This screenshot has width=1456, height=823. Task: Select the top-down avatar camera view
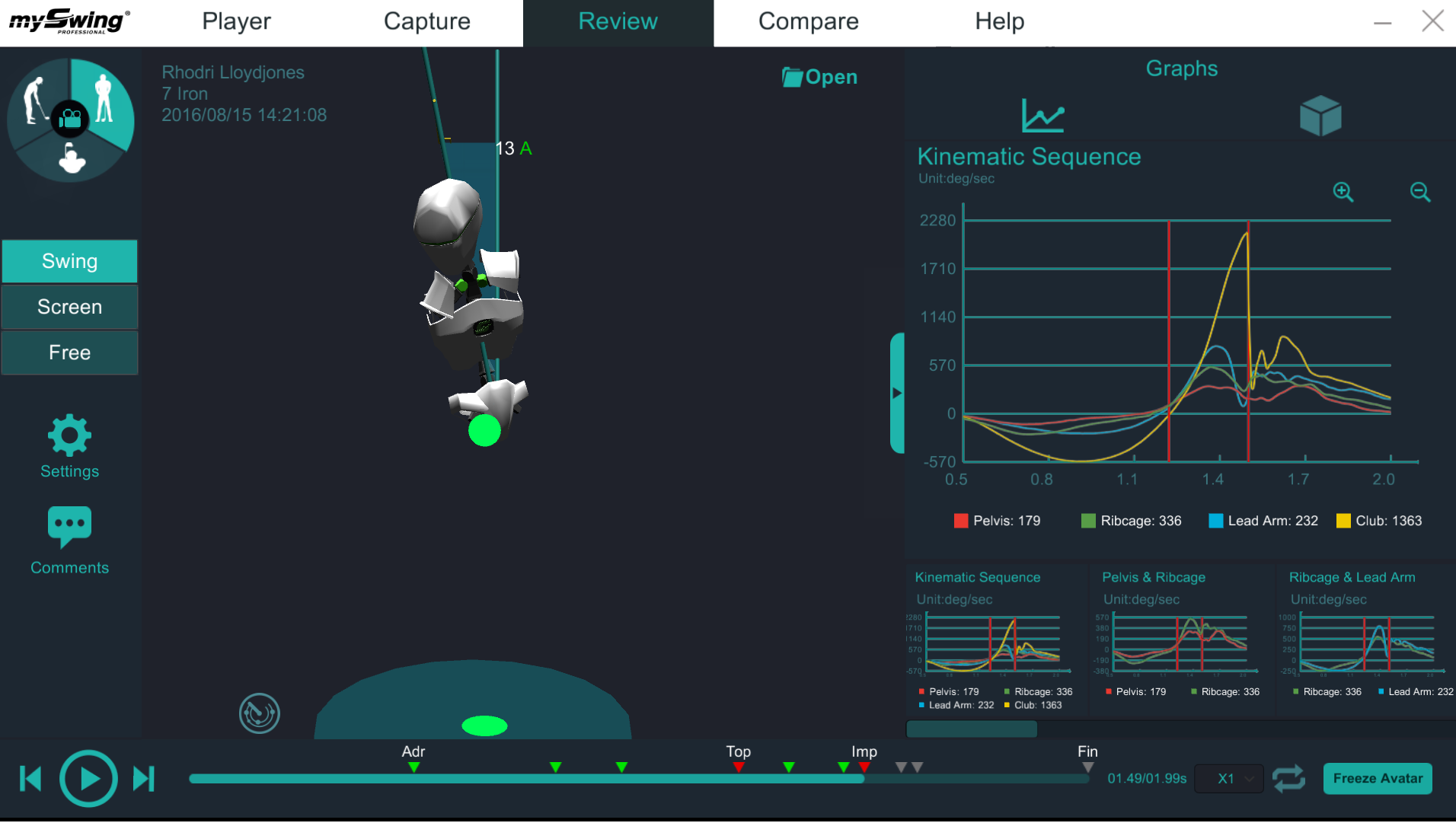[x=72, y=158]
